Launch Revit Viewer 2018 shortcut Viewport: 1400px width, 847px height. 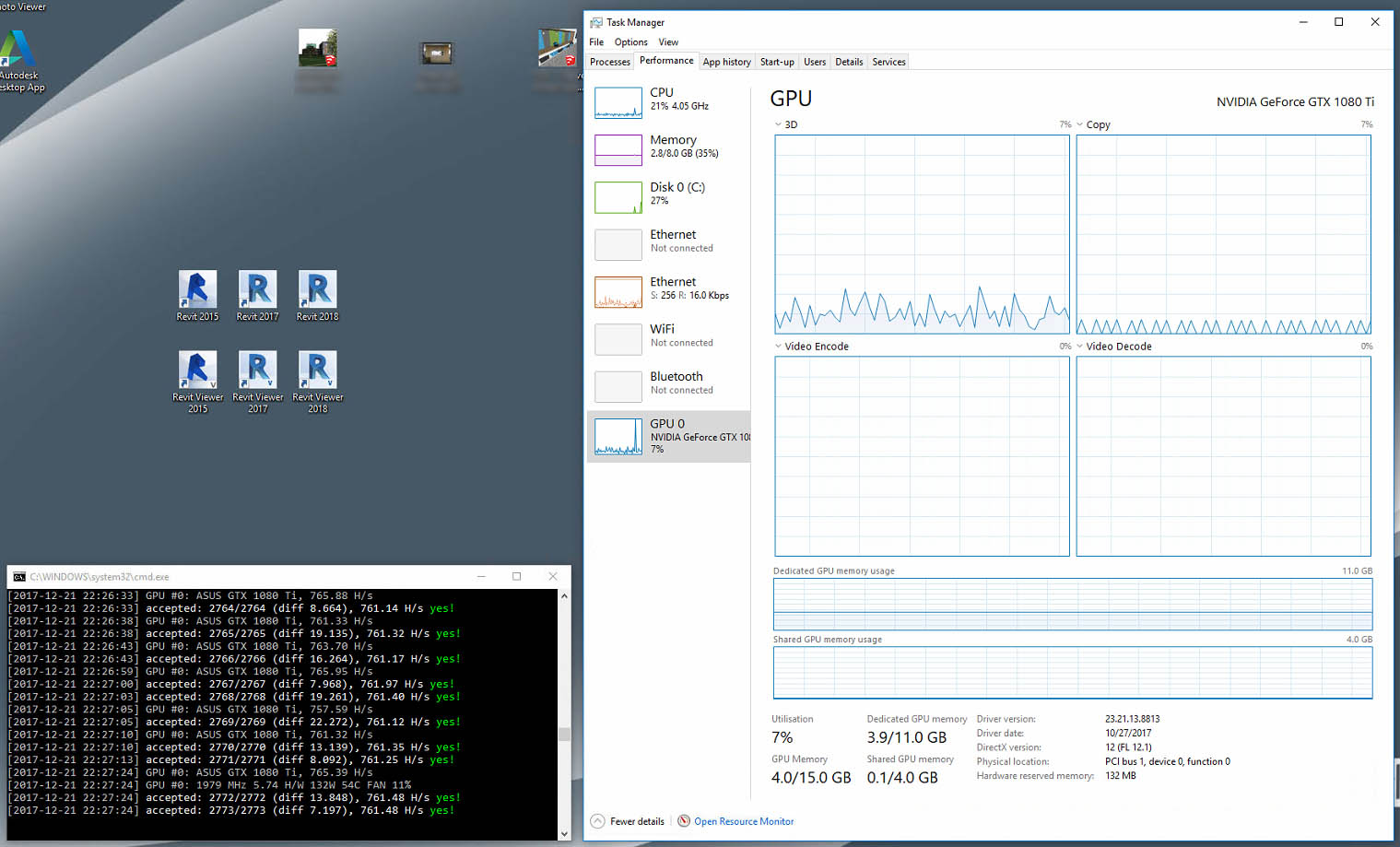click(x=317, y=382)
